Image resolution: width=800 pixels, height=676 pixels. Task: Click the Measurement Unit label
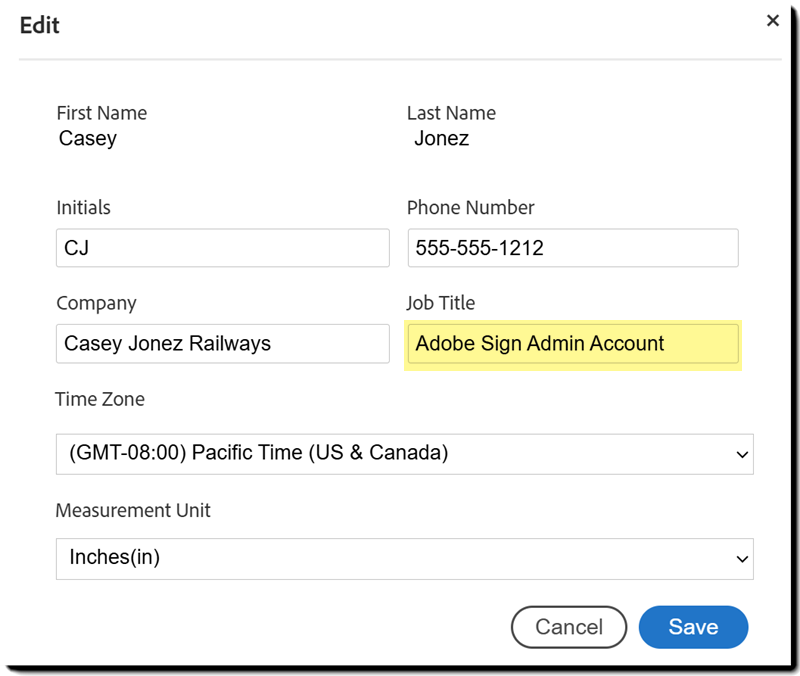click(133, 510)
